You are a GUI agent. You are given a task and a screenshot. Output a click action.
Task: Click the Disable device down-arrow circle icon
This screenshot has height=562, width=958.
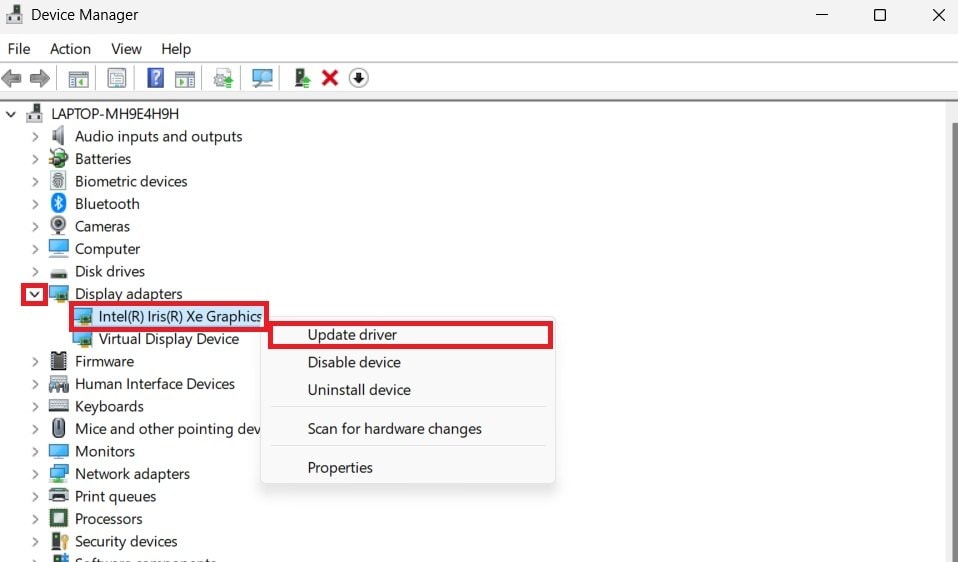click(x=359, y=78)
